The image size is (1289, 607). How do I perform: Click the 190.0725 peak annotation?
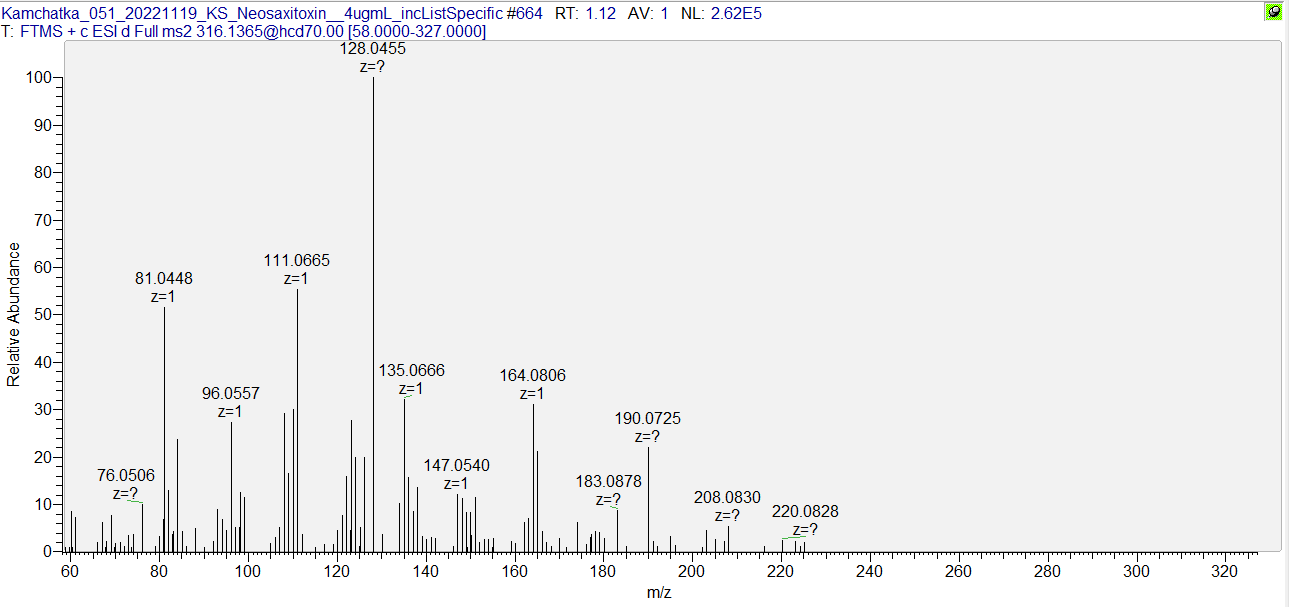pos(647,419)
